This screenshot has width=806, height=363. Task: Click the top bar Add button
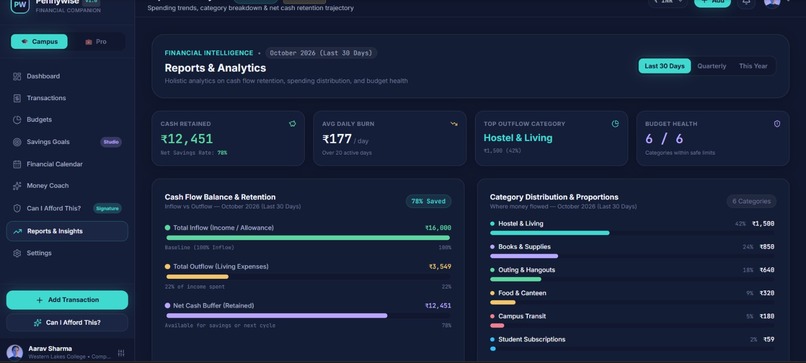coord(712,3)
